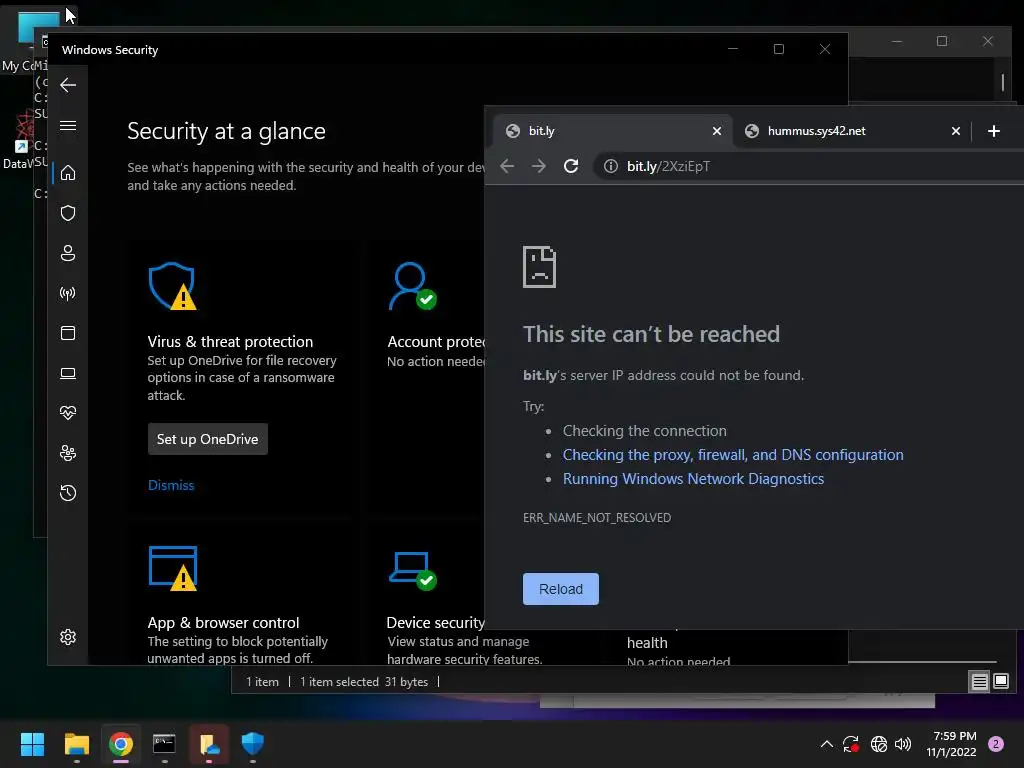The height and width of the screenshot is (768, 1024).
Task: Open clock showing 7:59 PM
Action: 952,744
